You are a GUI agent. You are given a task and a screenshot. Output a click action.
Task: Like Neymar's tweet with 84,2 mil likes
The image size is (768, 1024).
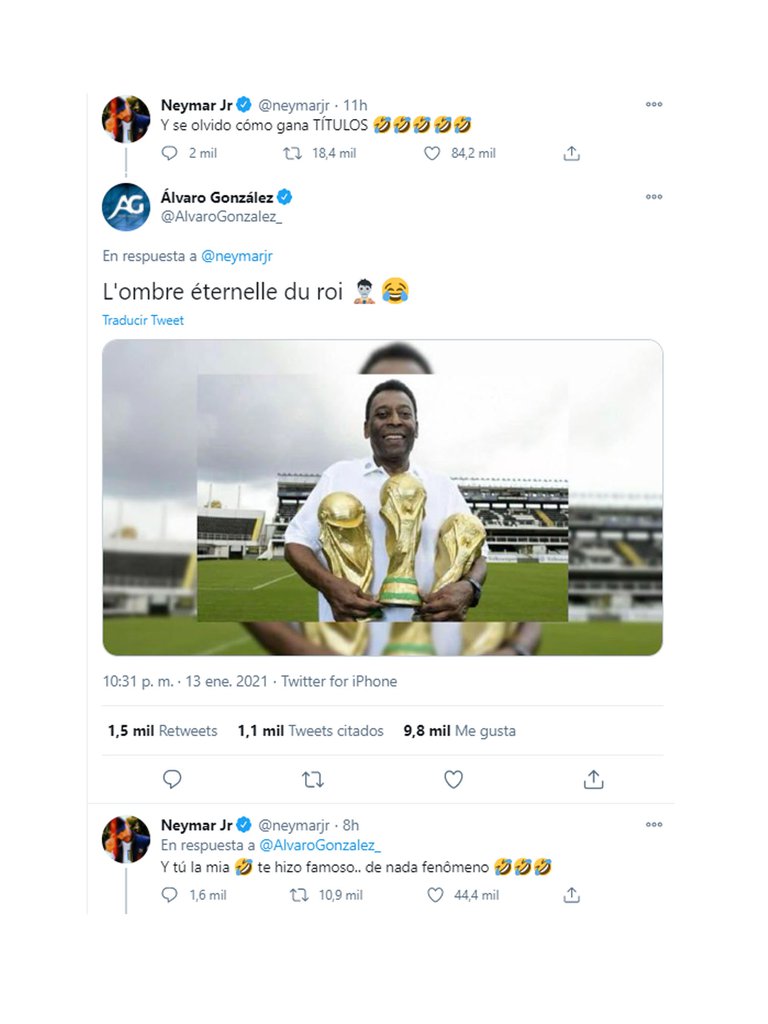pos(432,153)
